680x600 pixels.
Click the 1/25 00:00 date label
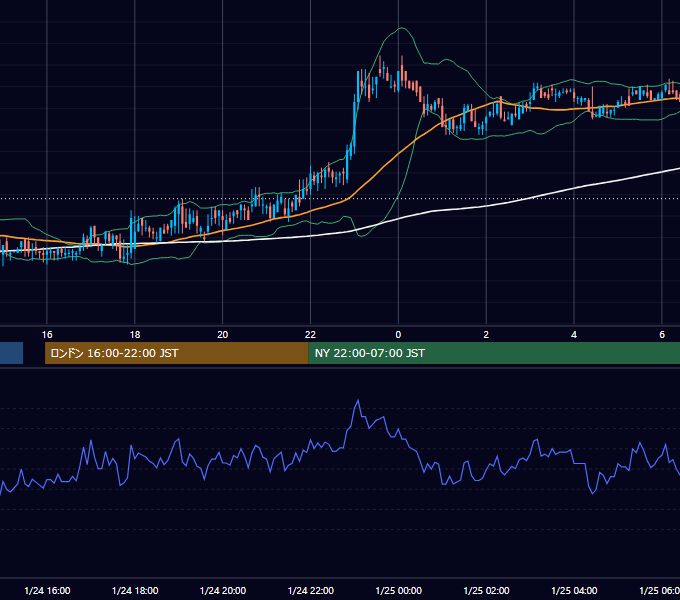coord(399,590)
